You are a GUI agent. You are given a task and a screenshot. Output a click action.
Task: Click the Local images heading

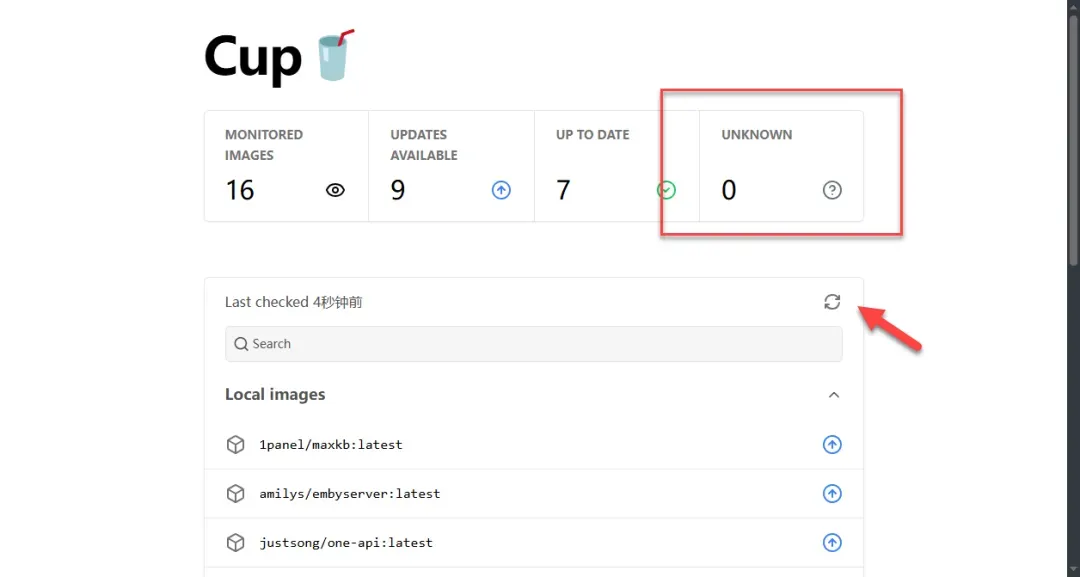[x=275, y=395]
